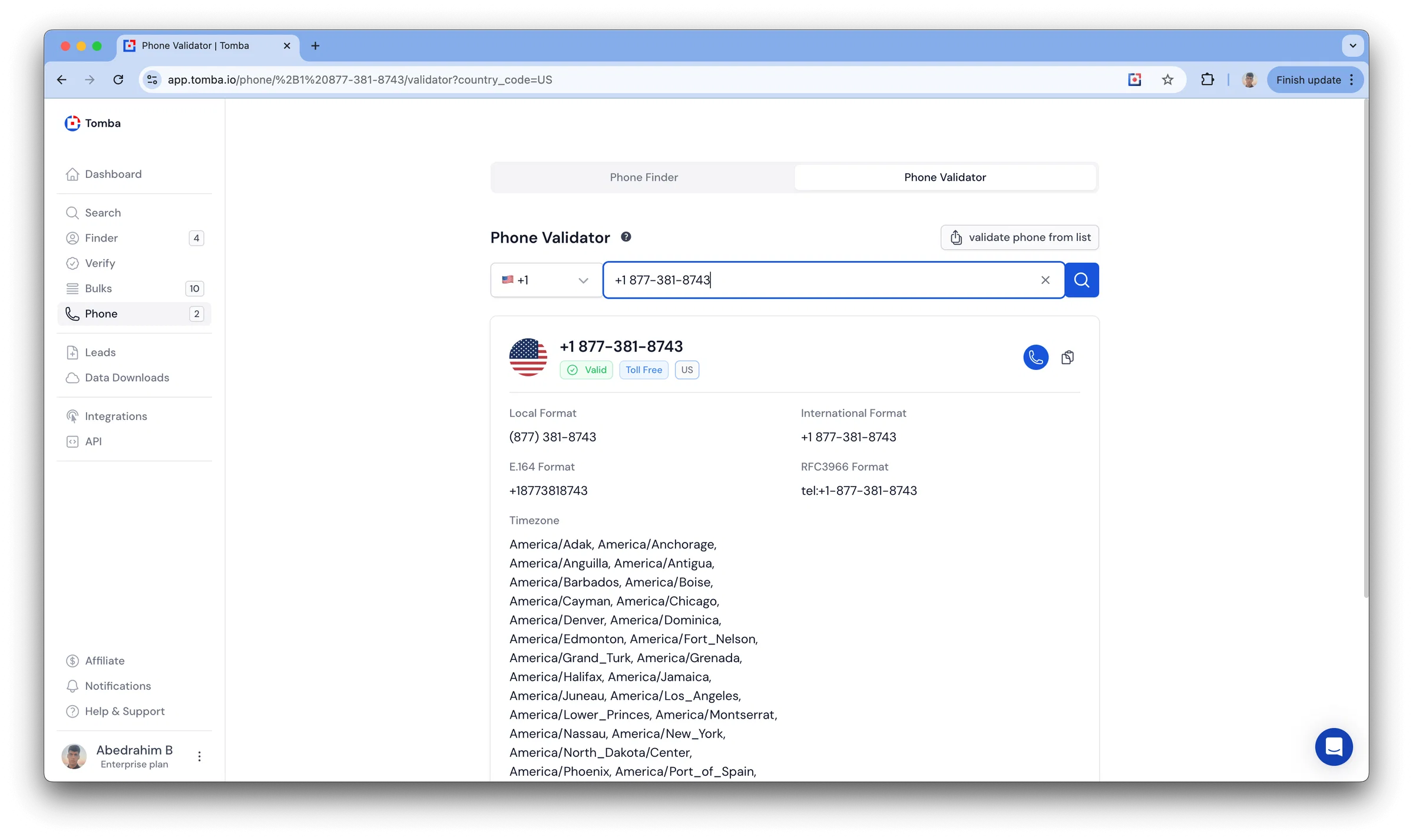Open the chat support widget
The image size is (1413, 840).
pos(1334,747)
